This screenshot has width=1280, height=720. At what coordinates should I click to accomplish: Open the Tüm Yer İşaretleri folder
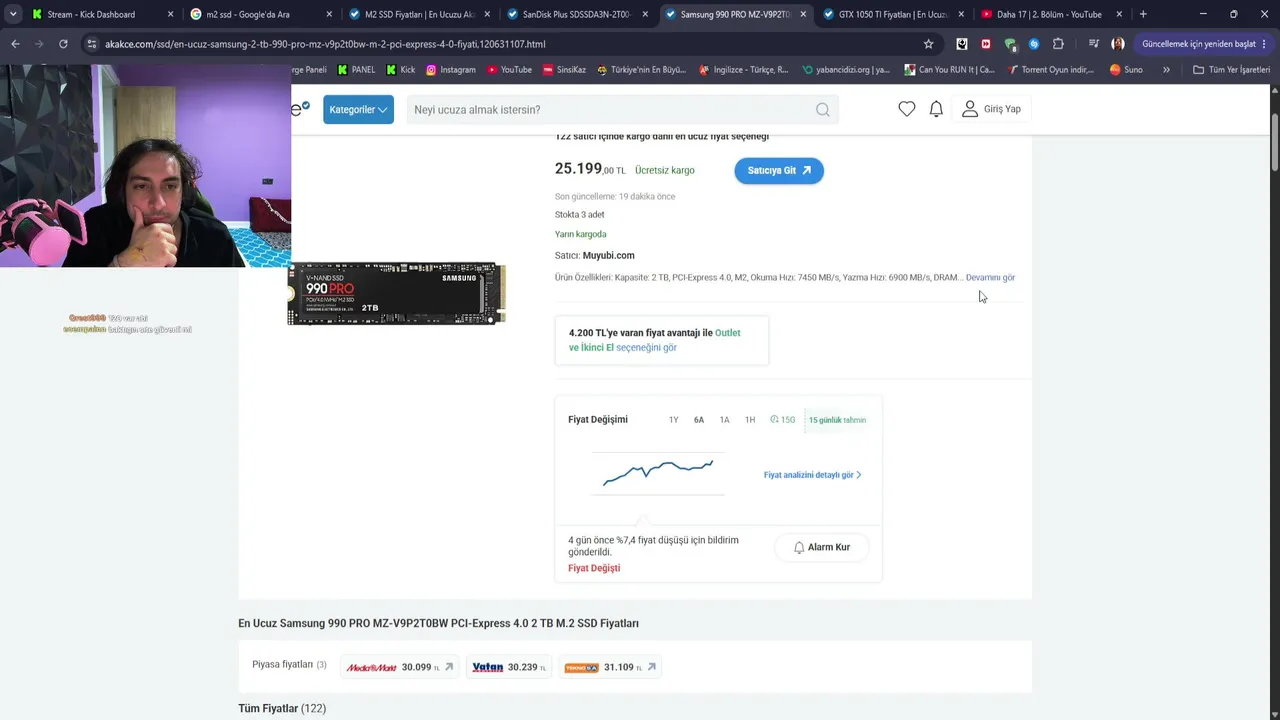tap(1231, 70)
